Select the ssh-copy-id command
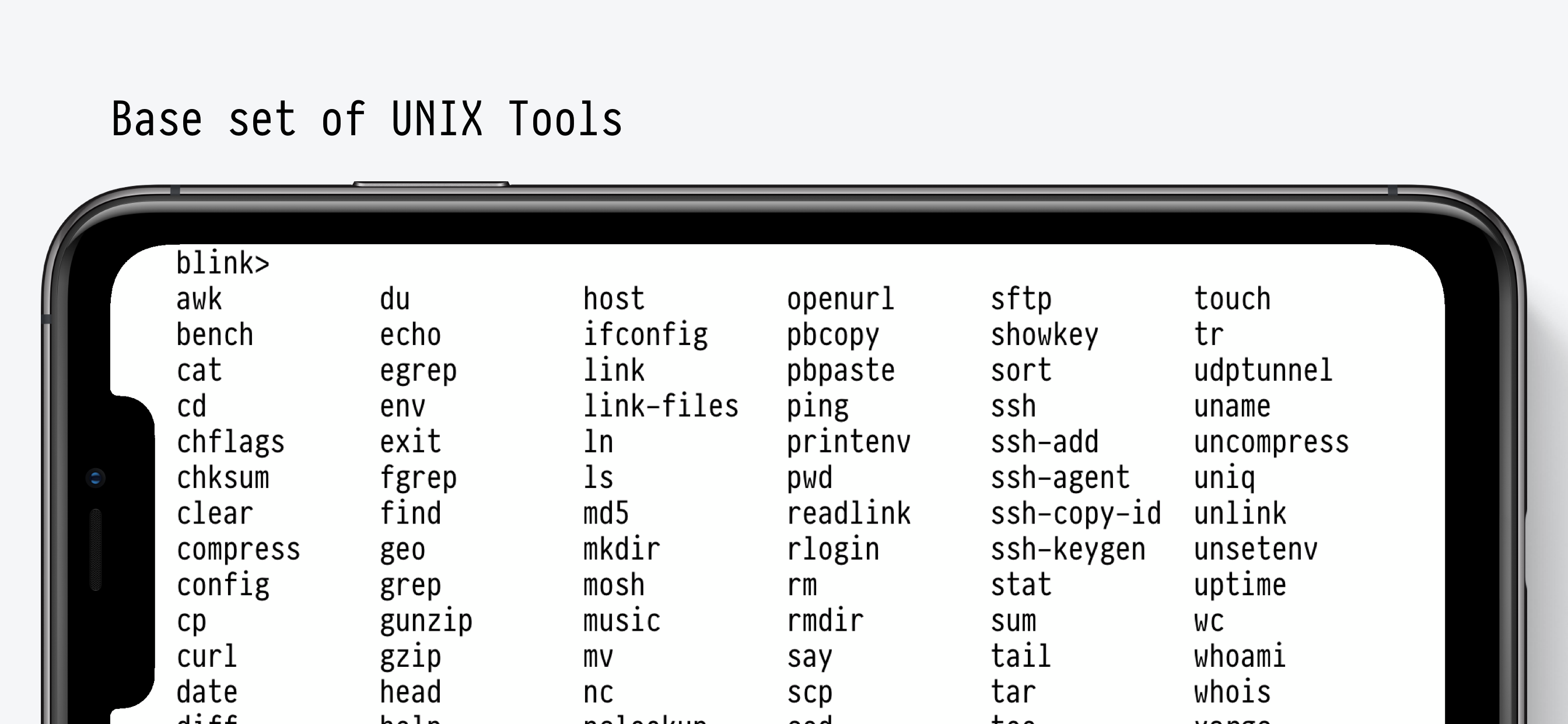The image size is (1568, 724). click(1075, 513)
